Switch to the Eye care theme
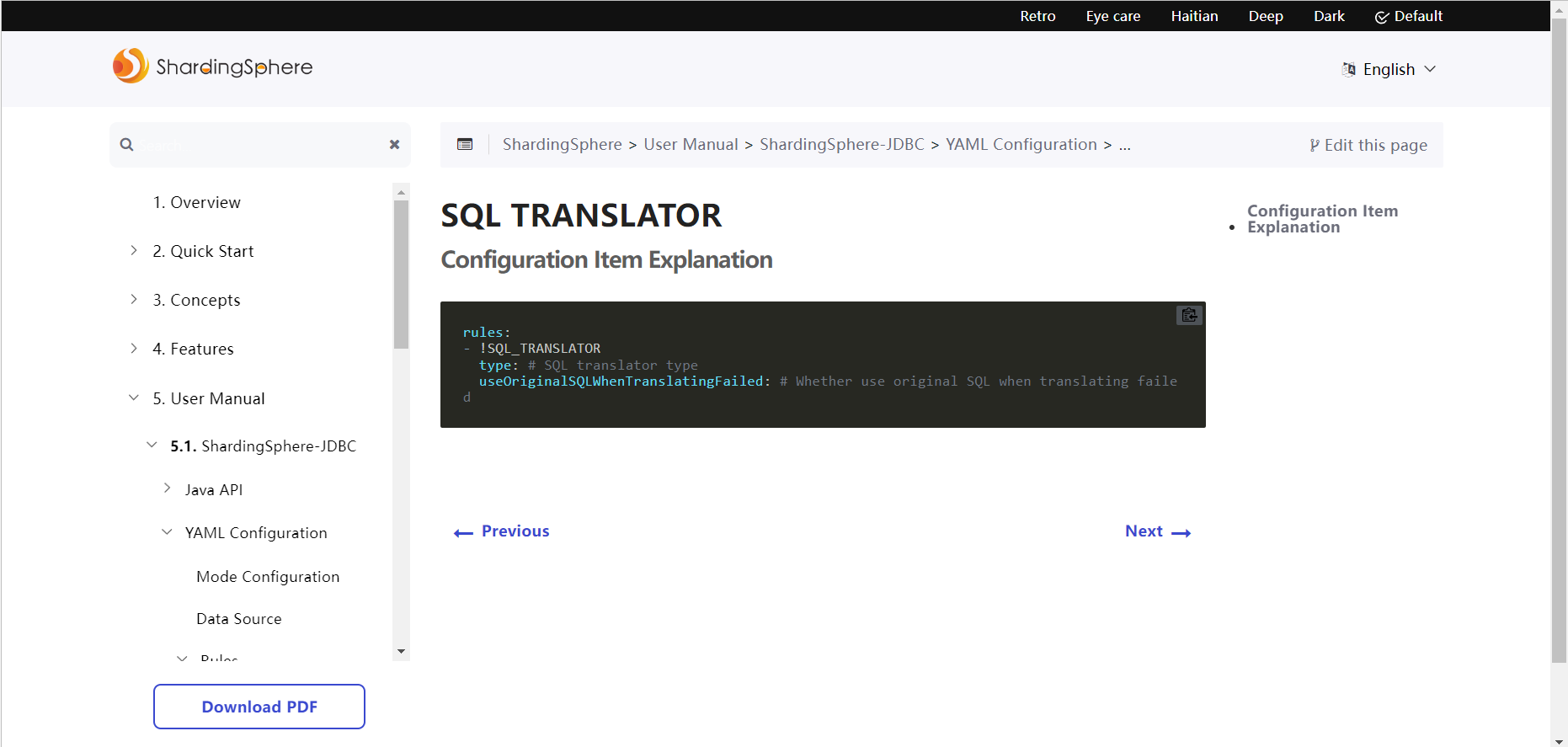1568x747 pixels. coord(1113,16)
